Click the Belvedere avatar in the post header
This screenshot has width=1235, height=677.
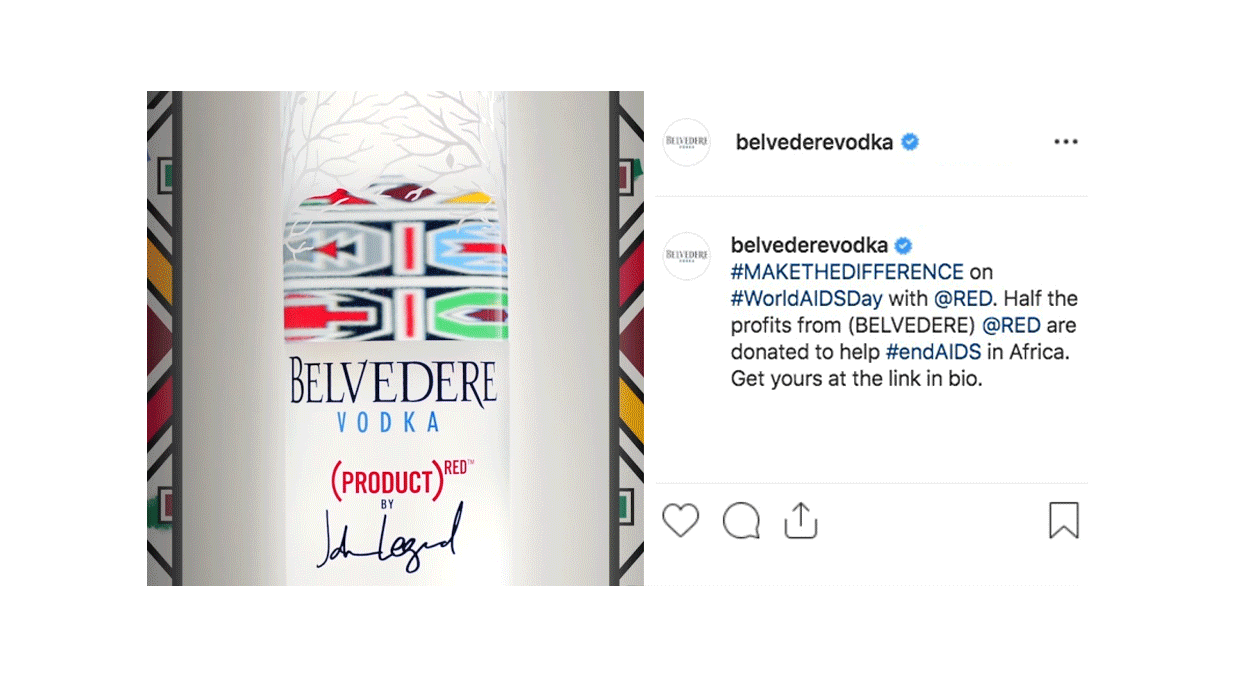click(x=687, y=142)
